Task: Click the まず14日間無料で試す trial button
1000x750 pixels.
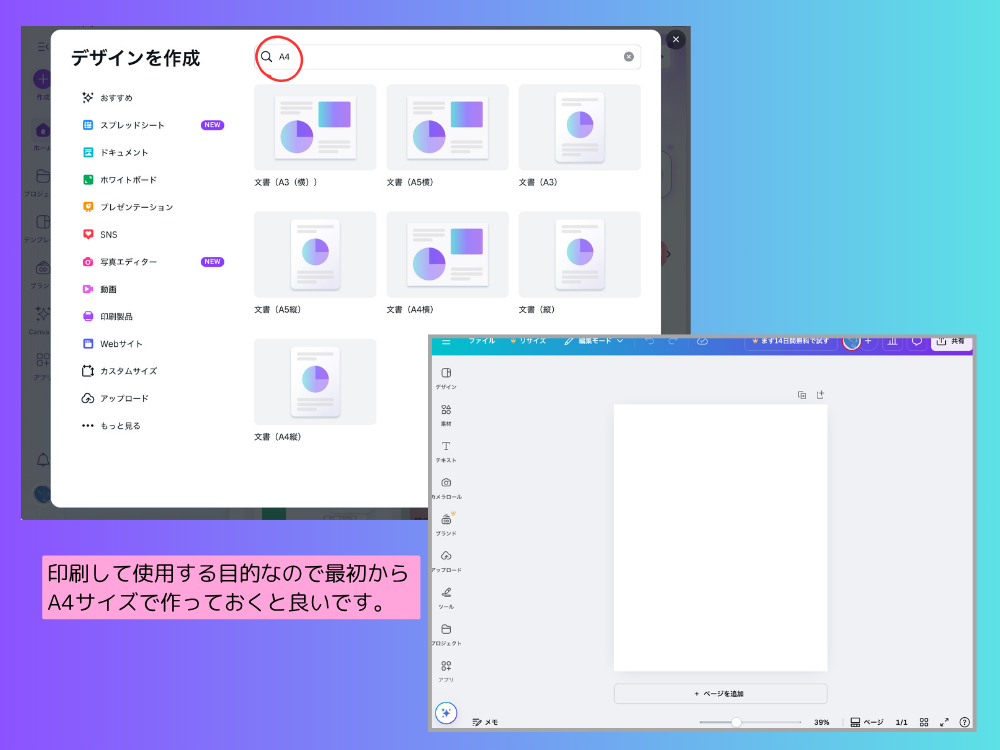Action: (x=791, y=341)
